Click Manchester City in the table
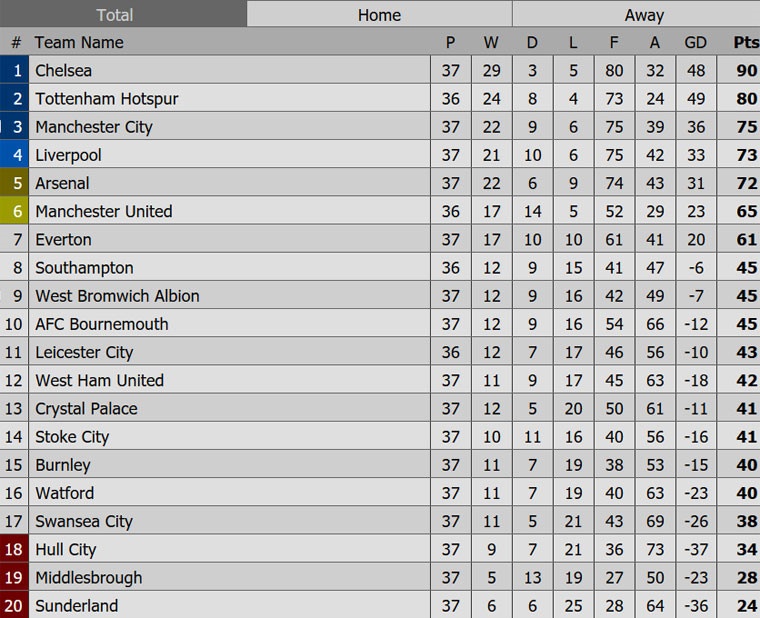 (x=94, y=127)
